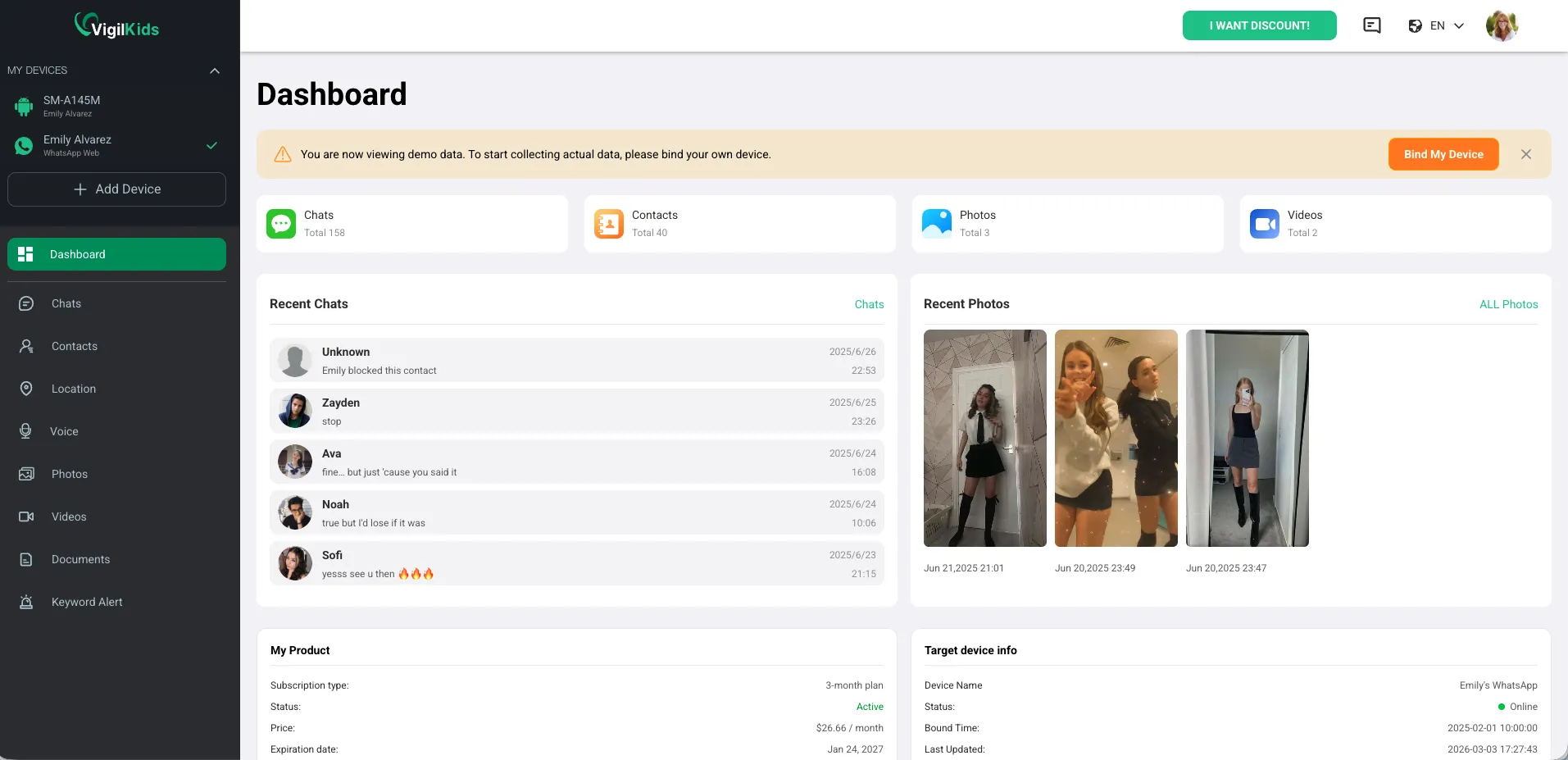
Task: Select Emily Alvarez WhatsApp Web device
Action: pos(77,145)
